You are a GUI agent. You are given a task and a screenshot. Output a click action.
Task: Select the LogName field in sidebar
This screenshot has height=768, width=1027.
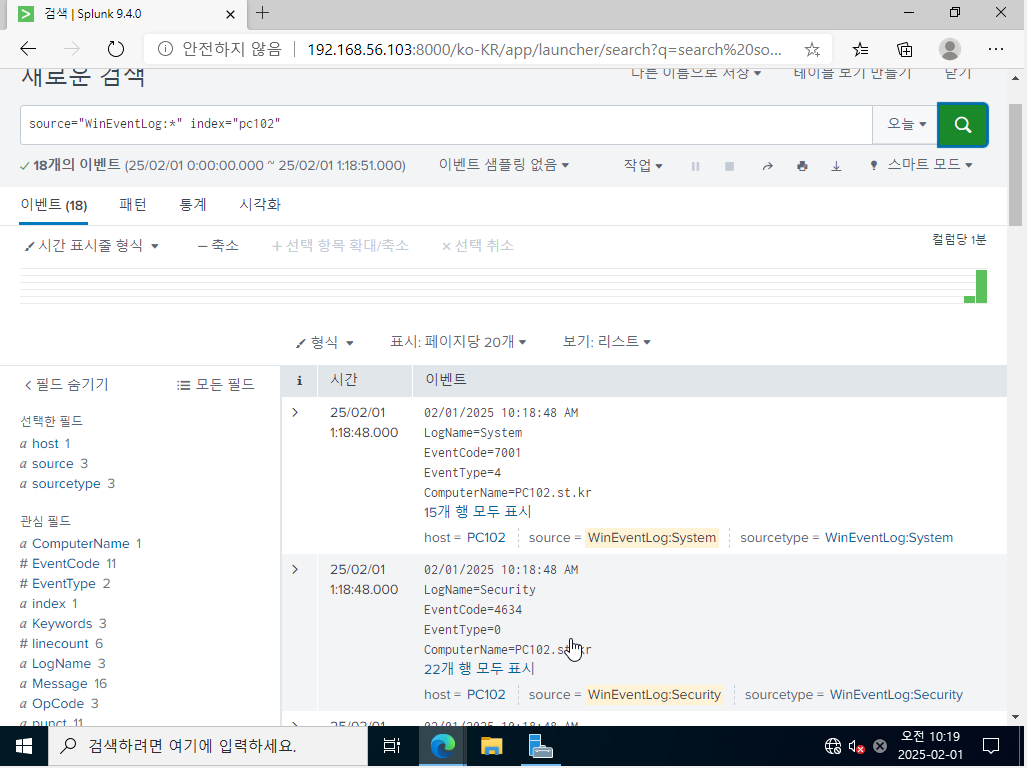click(62, 664)
